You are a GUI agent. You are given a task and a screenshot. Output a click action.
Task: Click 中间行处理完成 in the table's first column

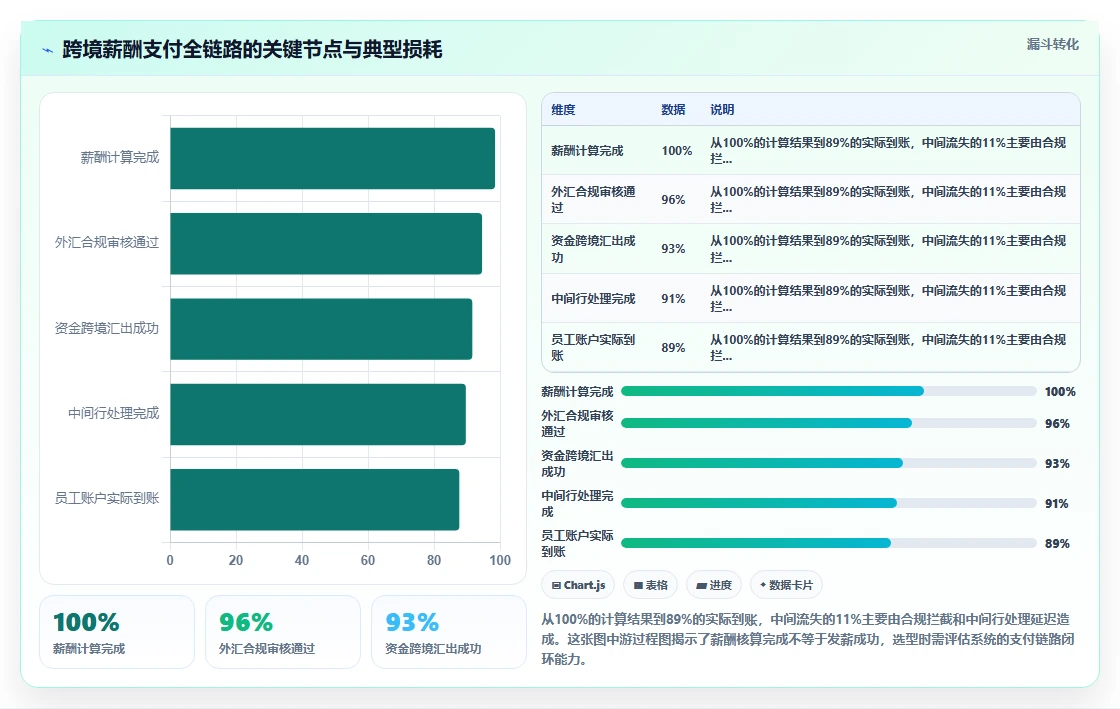[x=593, y=298]
